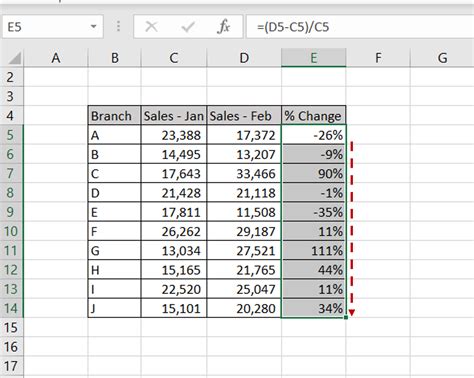
Task: Select column B header
Action: [115, 58]
